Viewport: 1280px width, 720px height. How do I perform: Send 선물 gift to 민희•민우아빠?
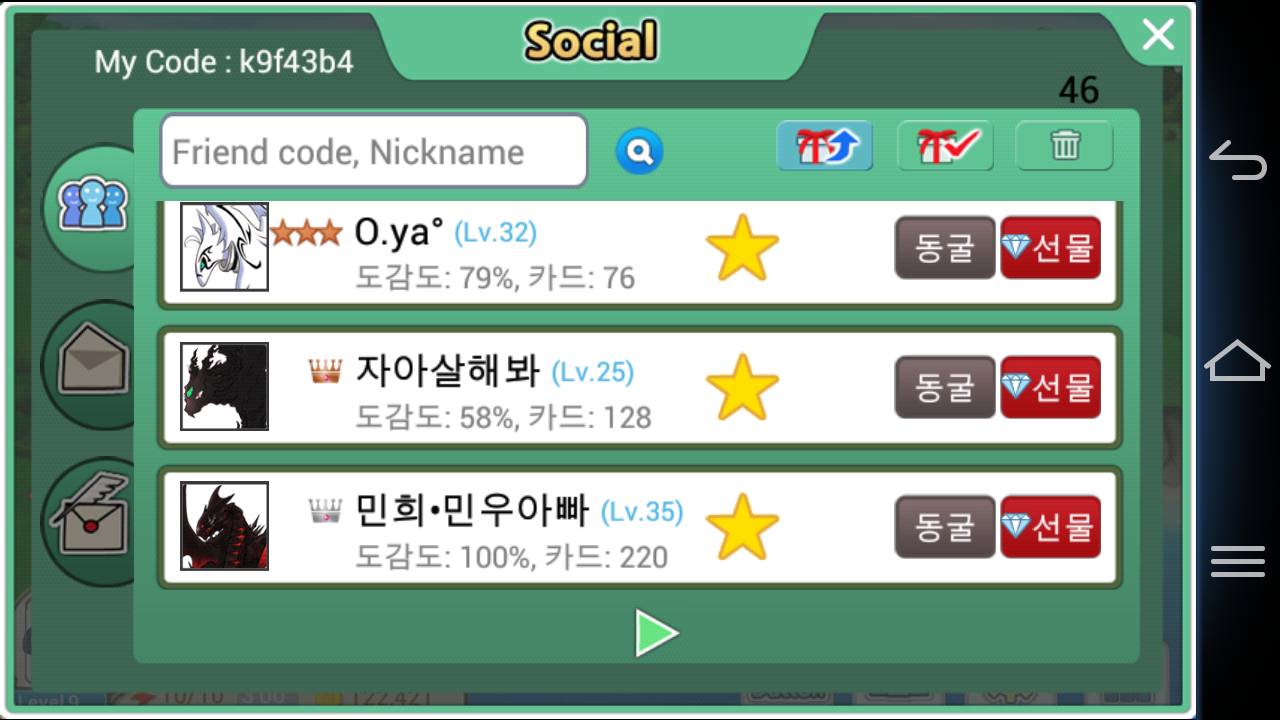click(x=1051, y=527)
